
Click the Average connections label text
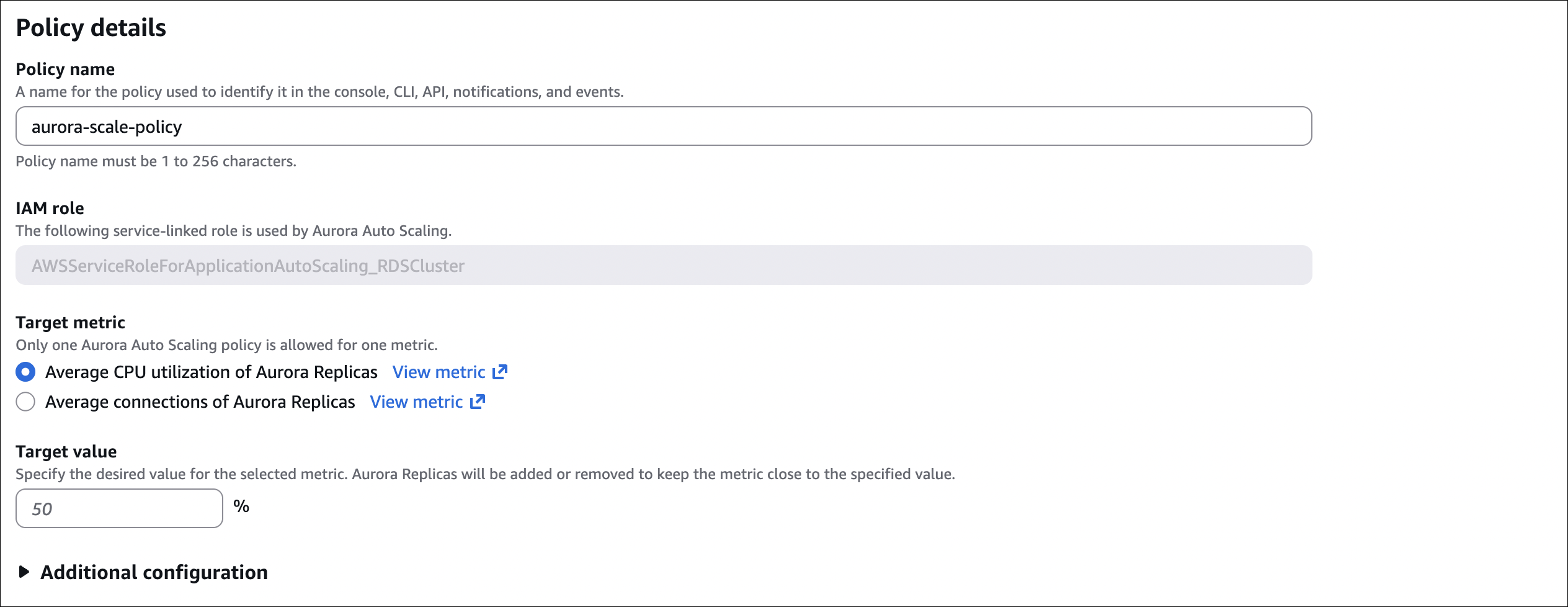coord(200,402)
